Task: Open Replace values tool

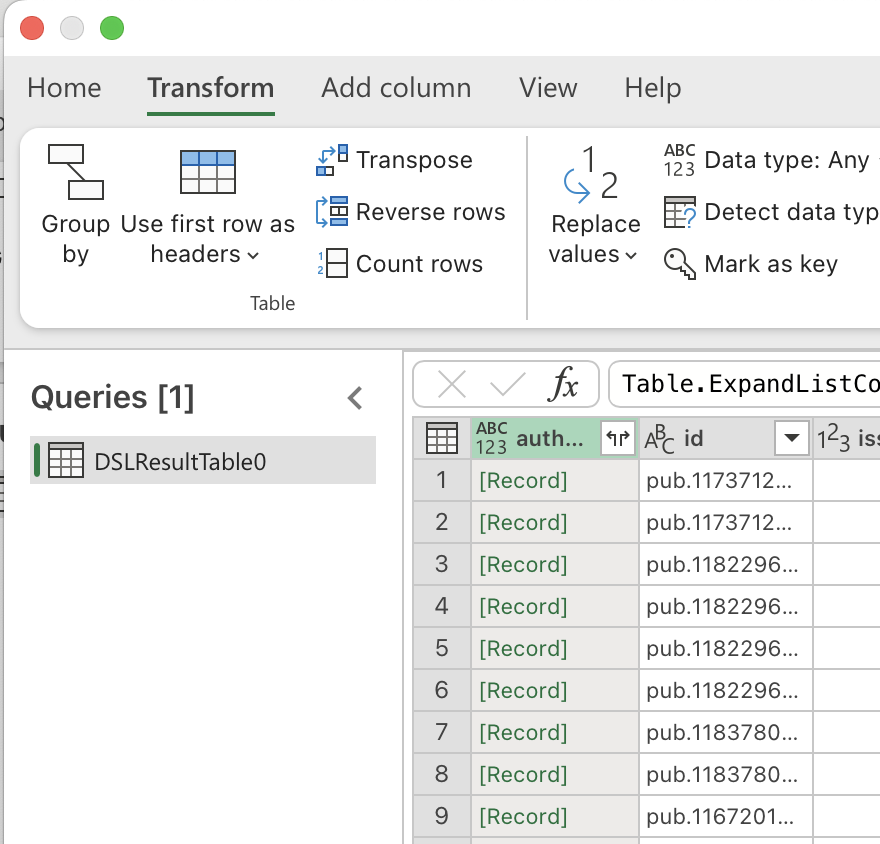Action: [x=594, y=200]
